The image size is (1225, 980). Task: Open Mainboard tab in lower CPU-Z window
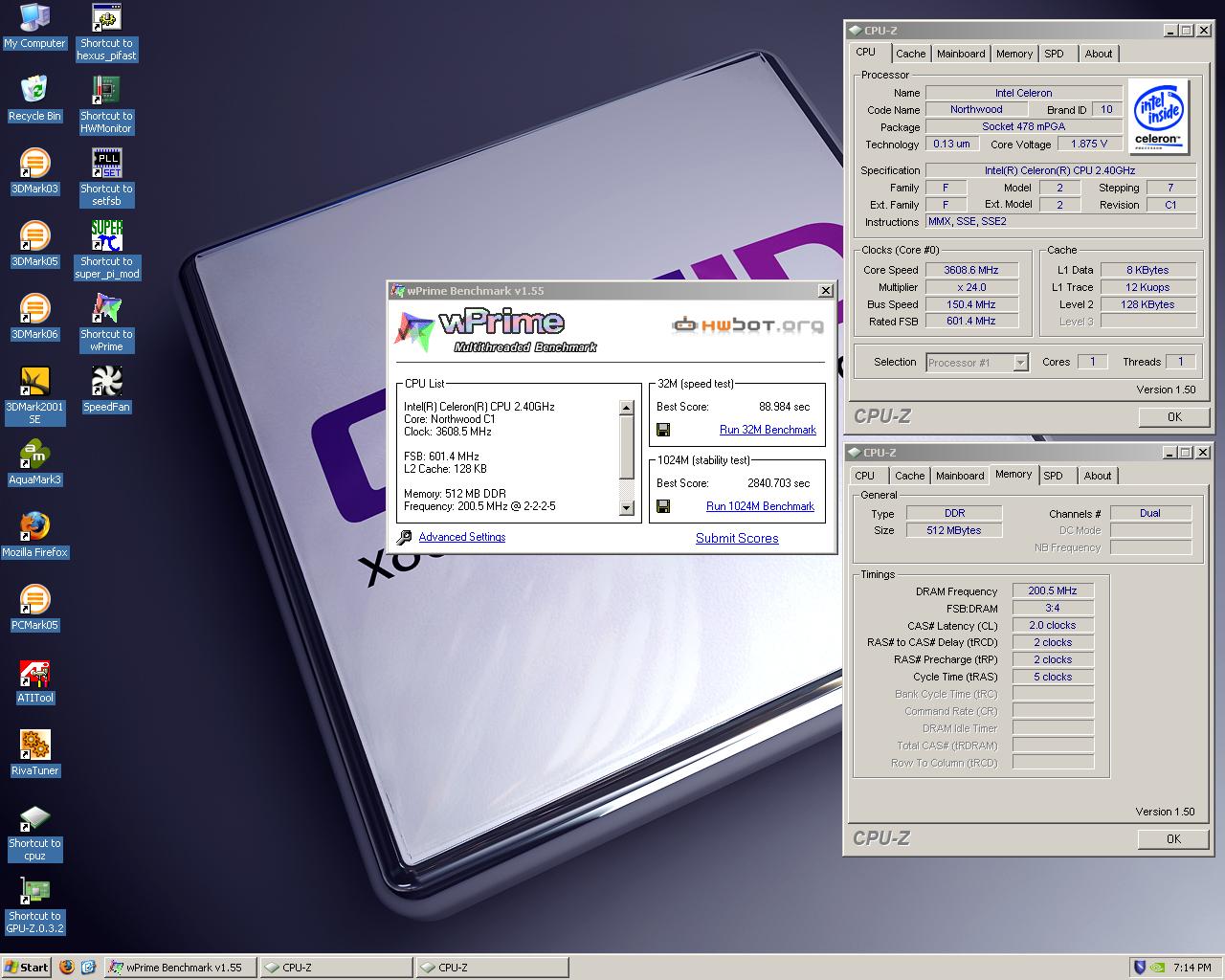pyautogui.click(x=959, y=476)
